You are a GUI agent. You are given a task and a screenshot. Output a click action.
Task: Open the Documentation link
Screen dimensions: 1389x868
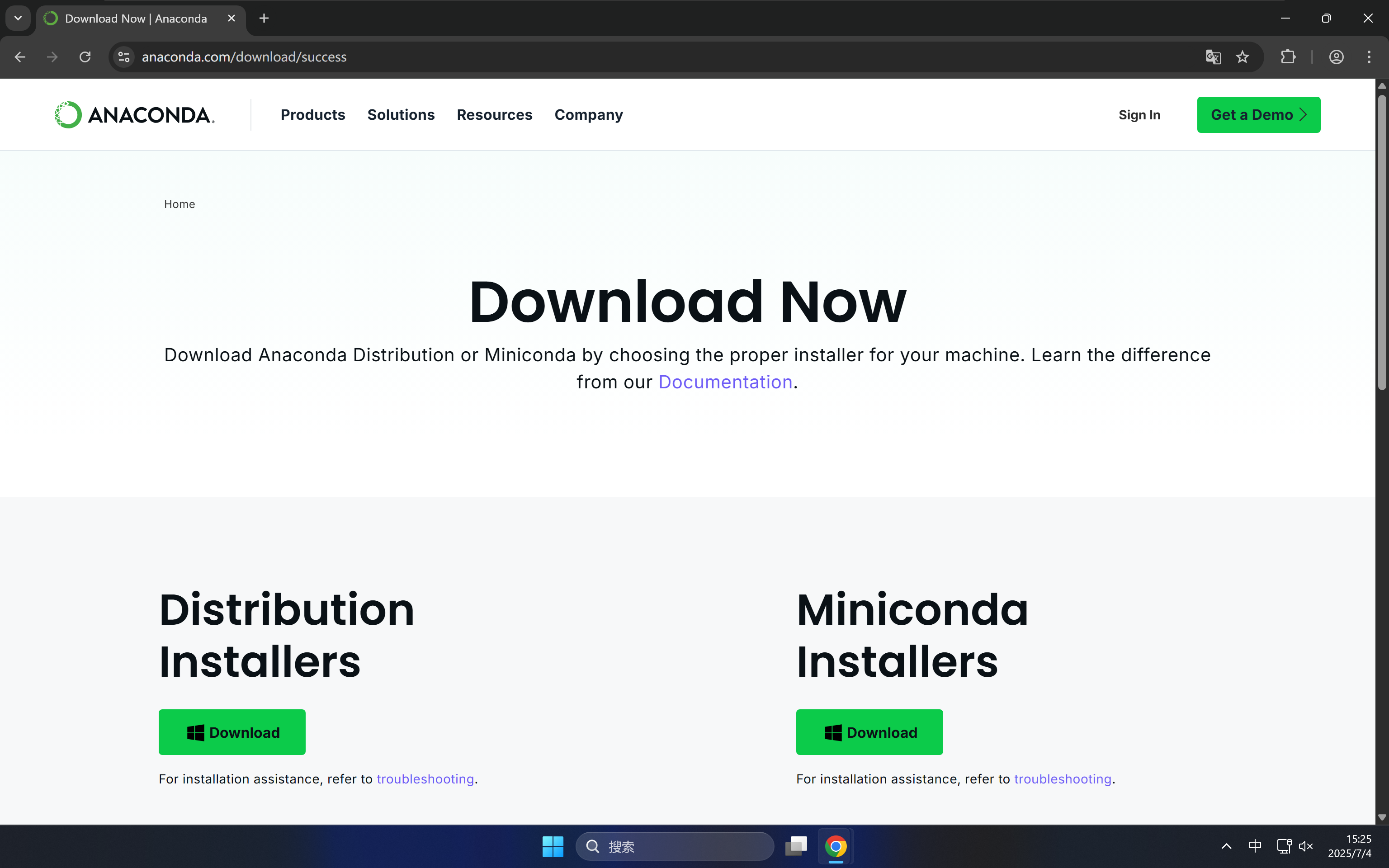(x=725, y=382)
